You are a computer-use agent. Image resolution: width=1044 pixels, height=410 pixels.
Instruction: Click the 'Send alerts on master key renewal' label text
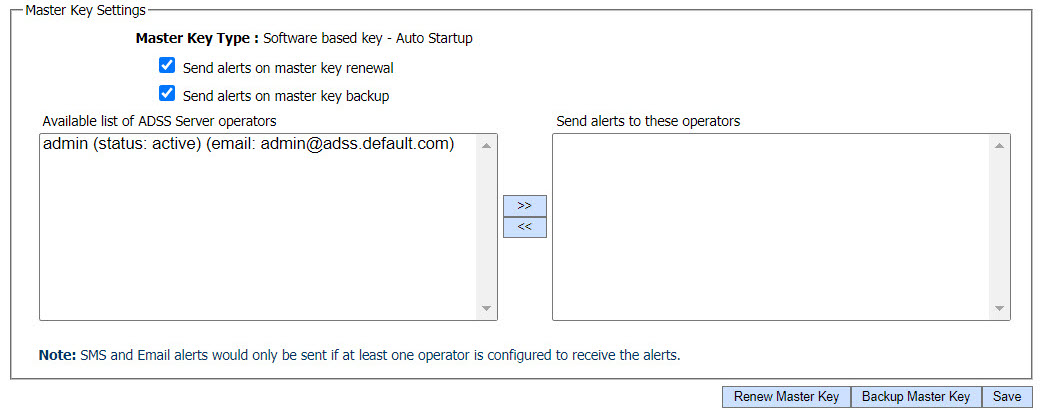click(288, 68)
